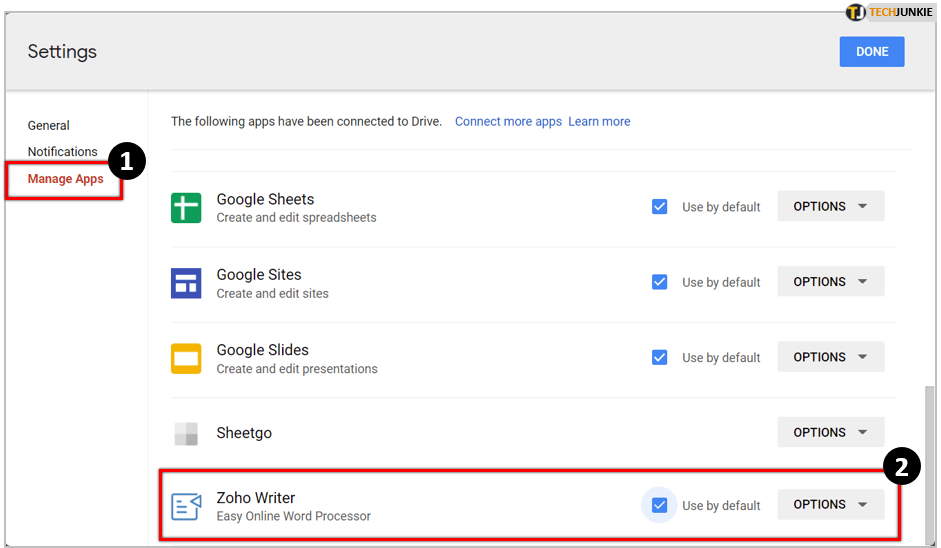Click the Google Sites app icon
941x548 pixels.
tap(186, 283)
